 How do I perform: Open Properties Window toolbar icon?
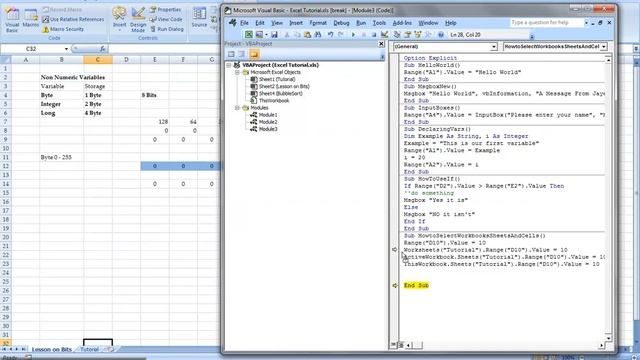pos(407,35)
